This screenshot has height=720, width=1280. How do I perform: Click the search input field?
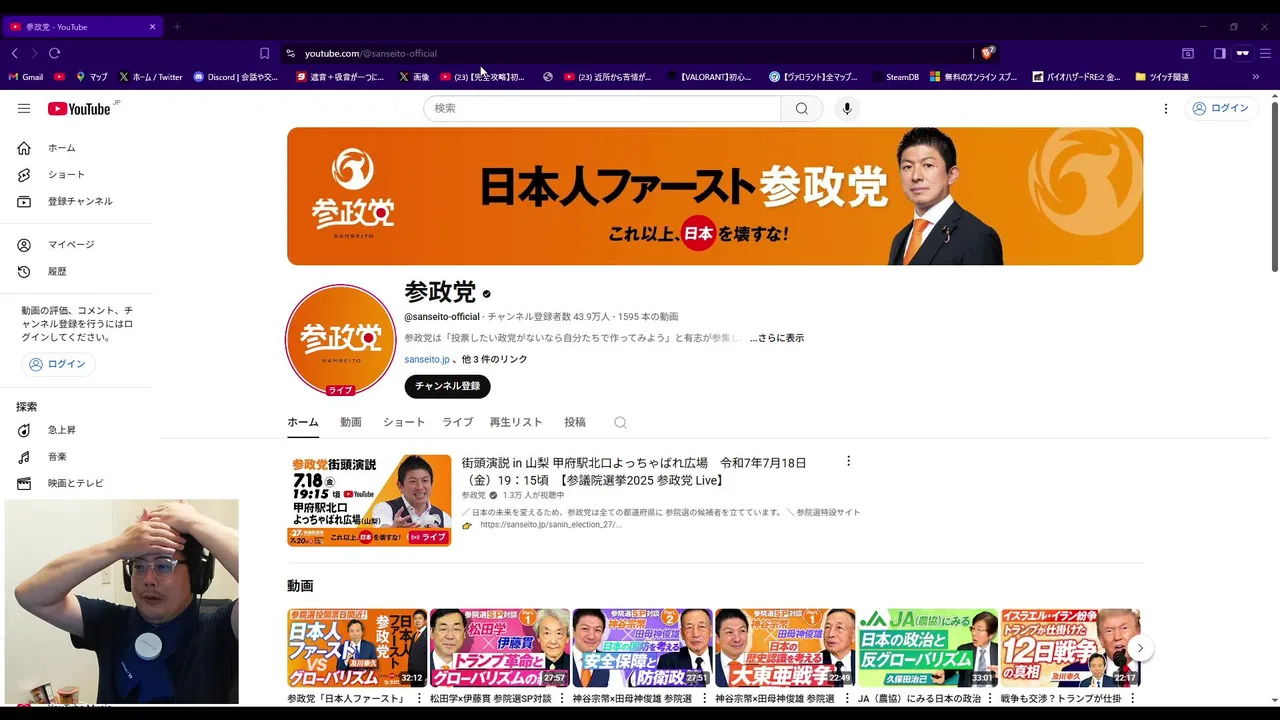pyautogui.click(x=602, y=108)
